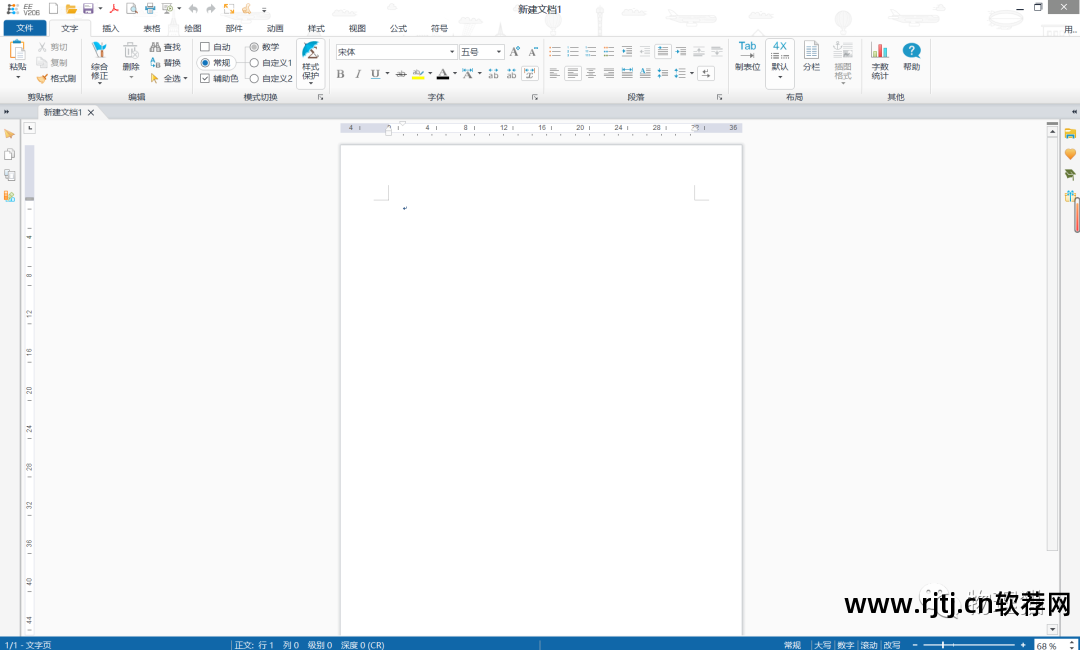Expand the 全选 select dropdown arrow
Viewport: 1080px width, 650px height.
[185, 78]
